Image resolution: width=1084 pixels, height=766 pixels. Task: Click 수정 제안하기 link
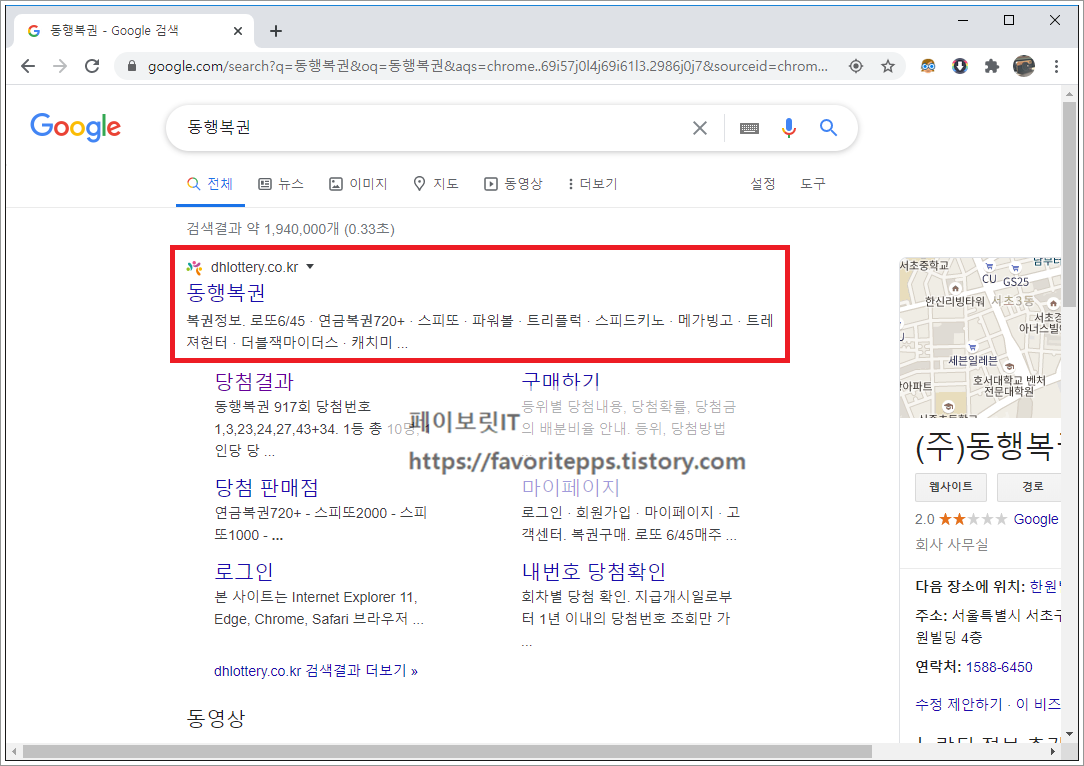(x=958, y=704)
